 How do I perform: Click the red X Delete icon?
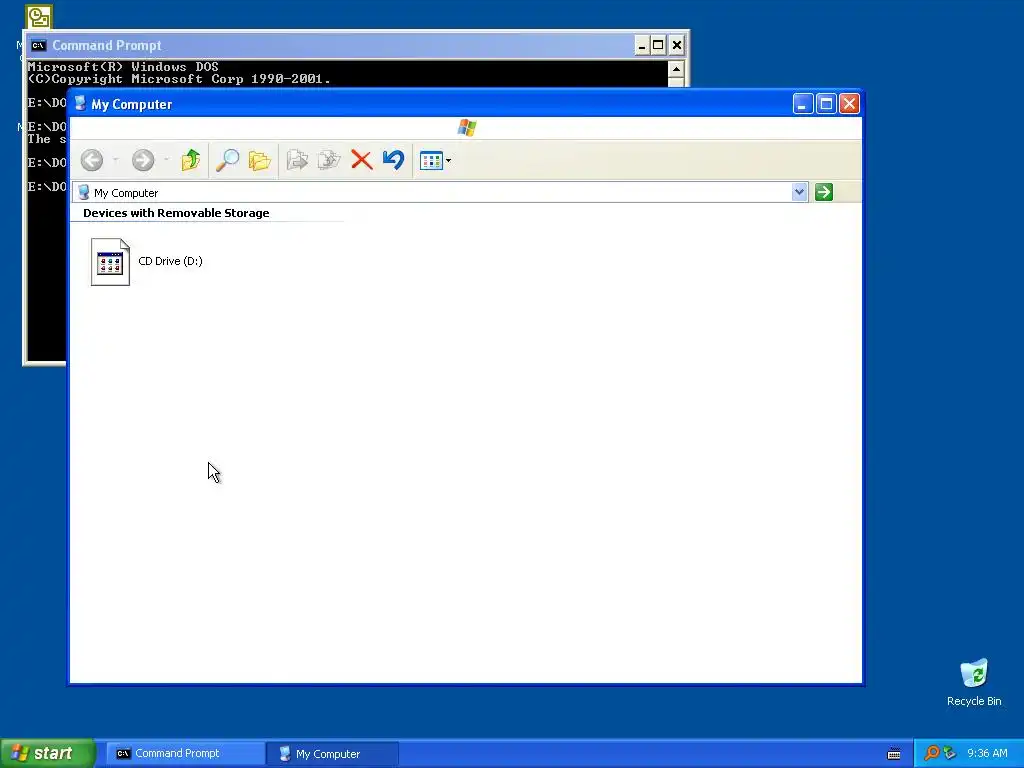(x=361, y=160)
